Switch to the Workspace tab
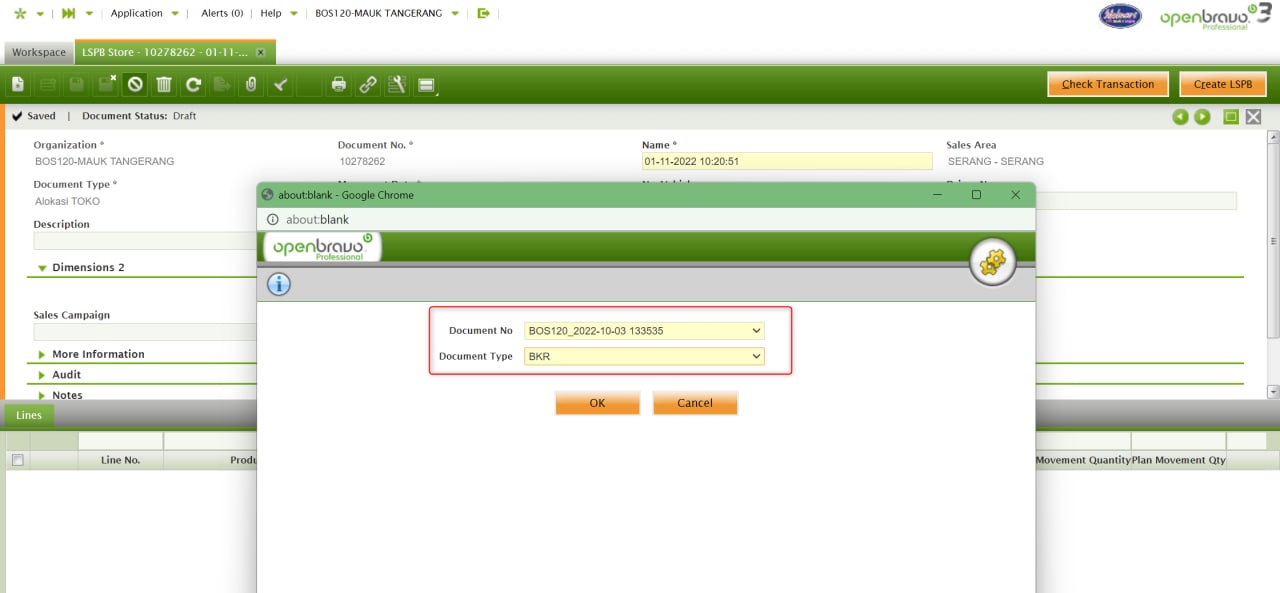The width and height of the screenshot is (1280, 593). click(x=39, y=52)
